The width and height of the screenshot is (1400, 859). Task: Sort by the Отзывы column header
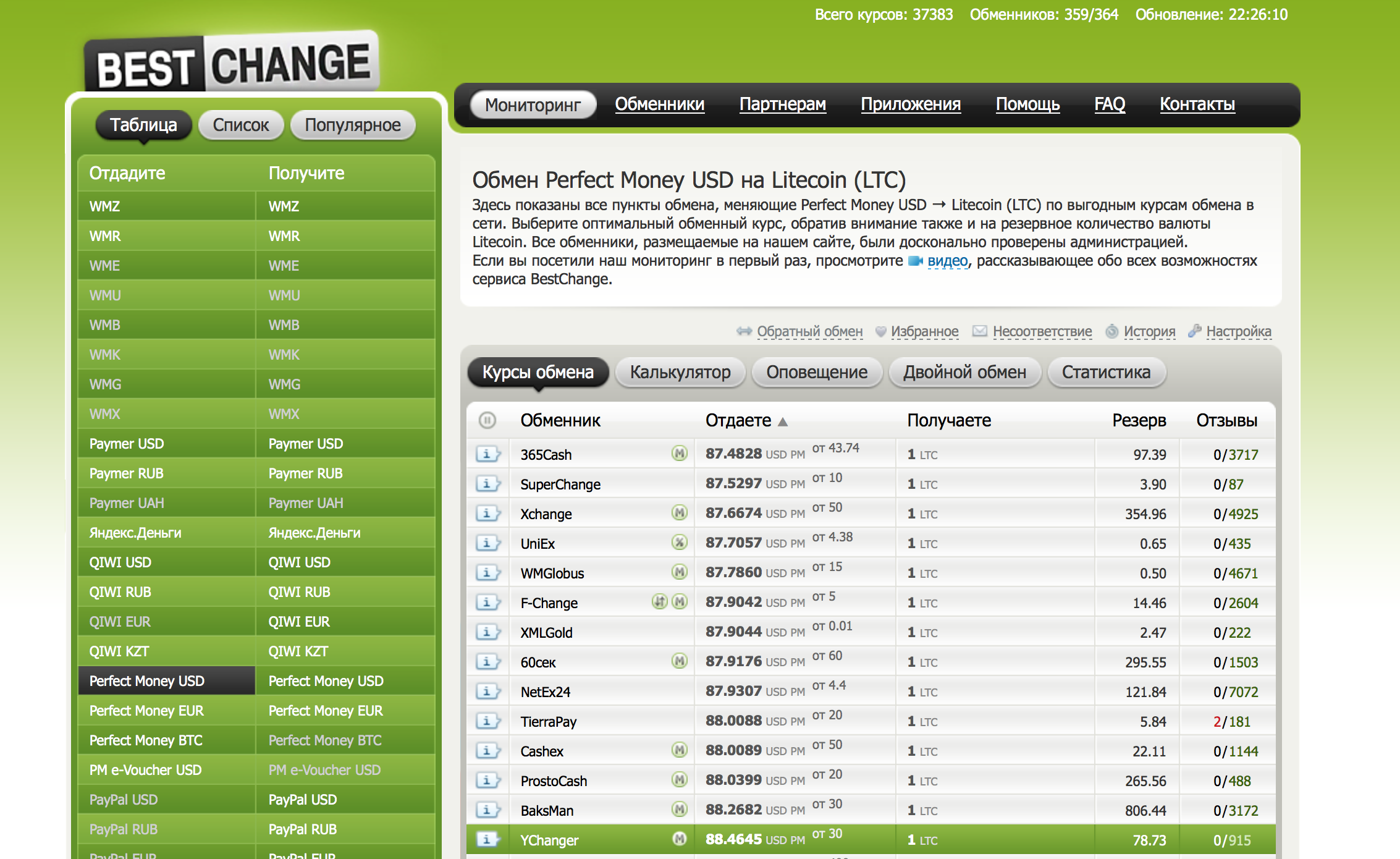1226,421
